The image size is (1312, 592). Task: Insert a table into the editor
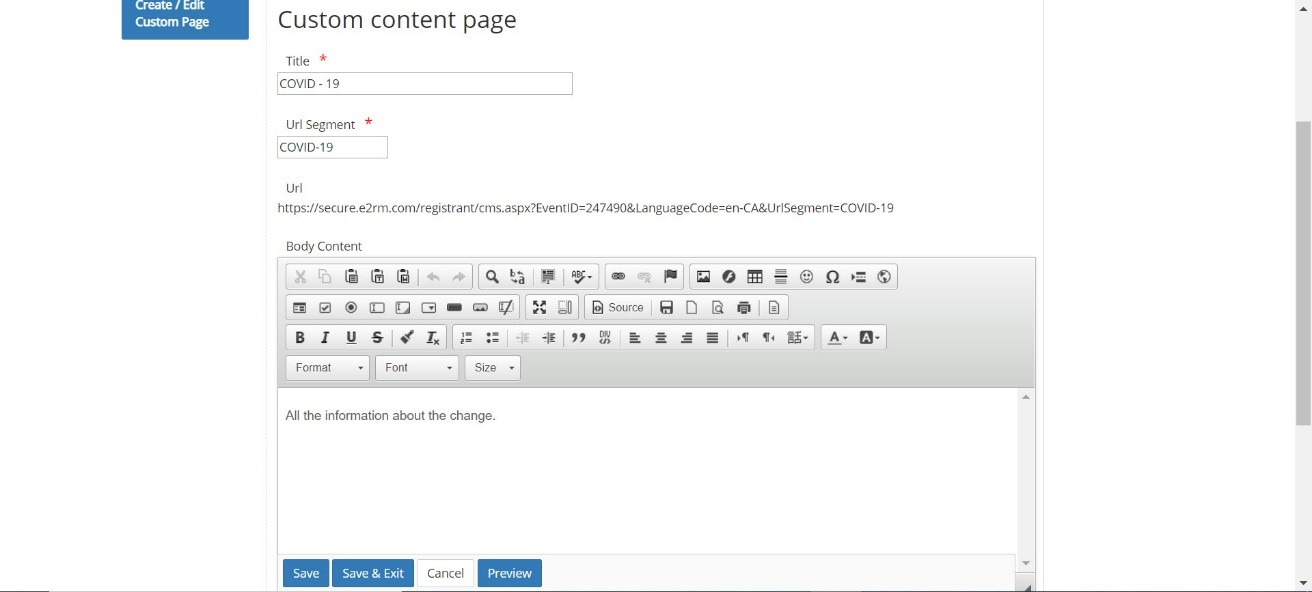[x=755, y=277]
